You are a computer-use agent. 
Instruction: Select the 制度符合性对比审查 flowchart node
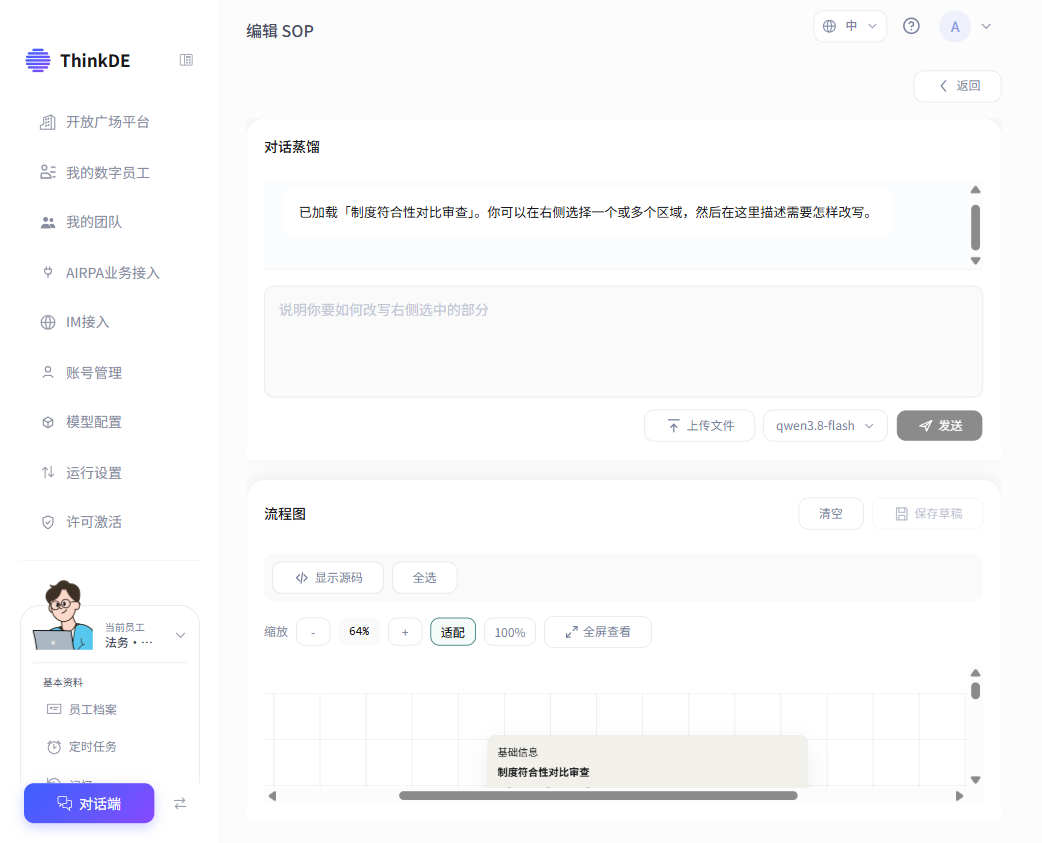tap(647, 762)
